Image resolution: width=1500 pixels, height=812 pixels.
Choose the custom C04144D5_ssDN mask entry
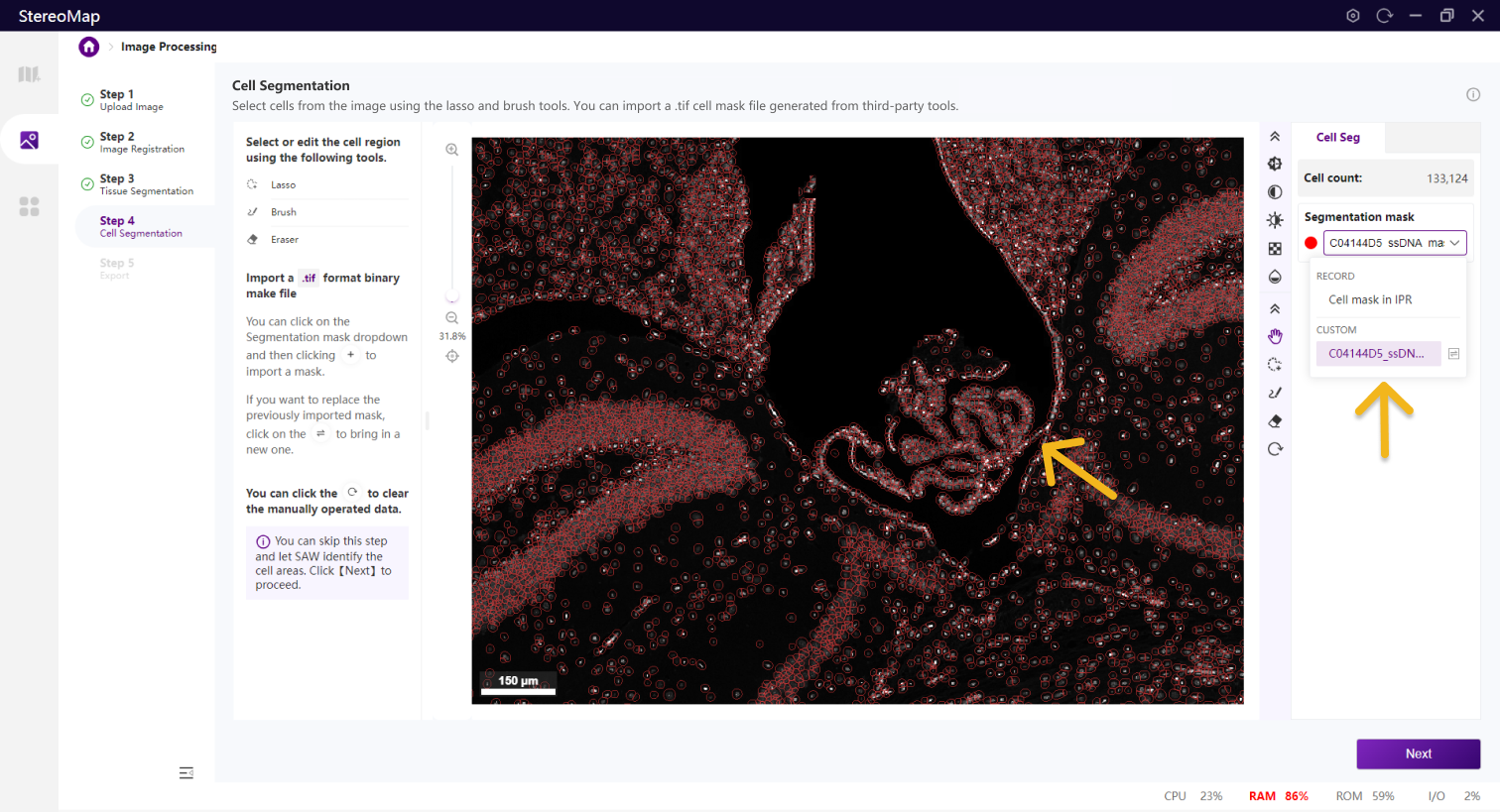1377,354
